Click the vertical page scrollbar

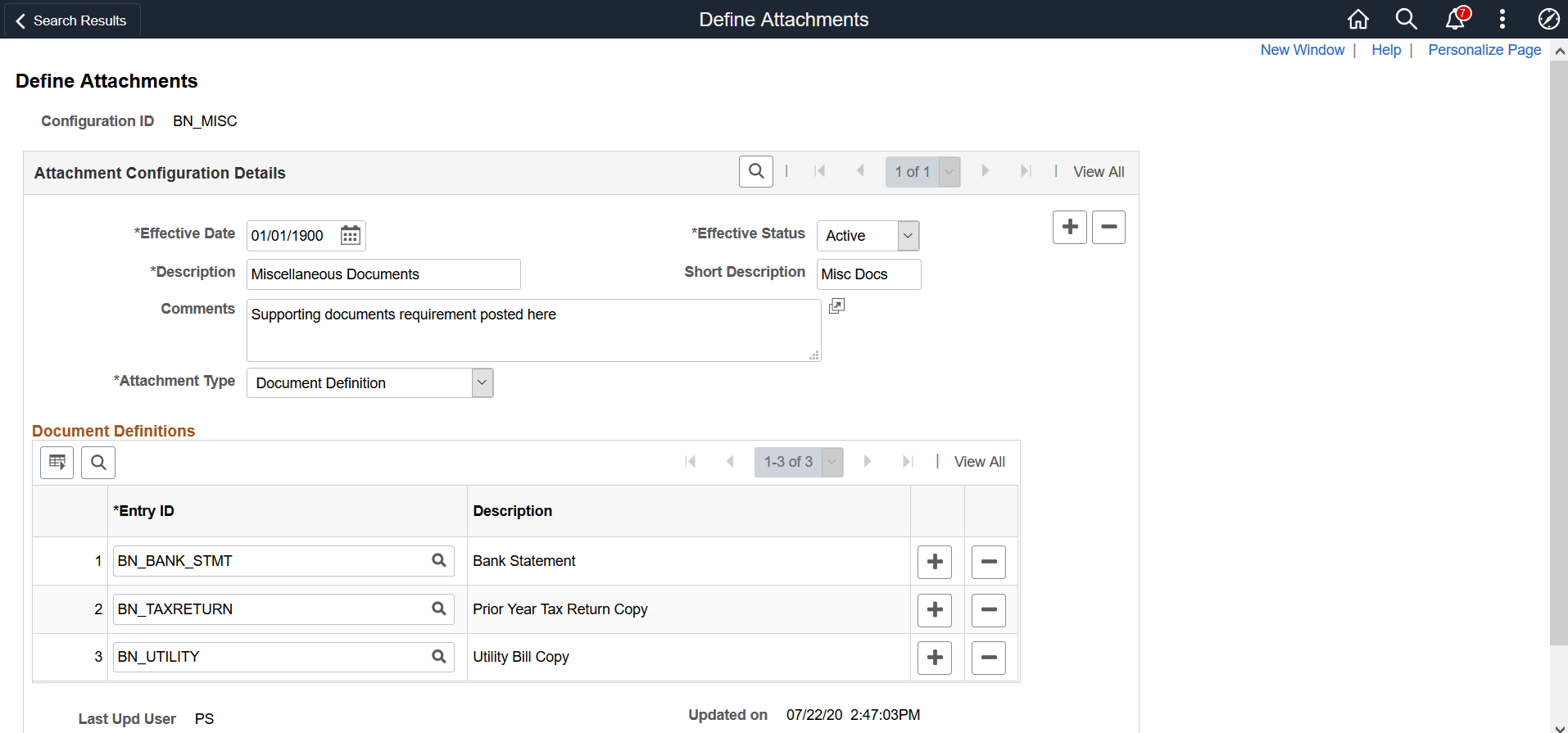[x=1558, y=352]
